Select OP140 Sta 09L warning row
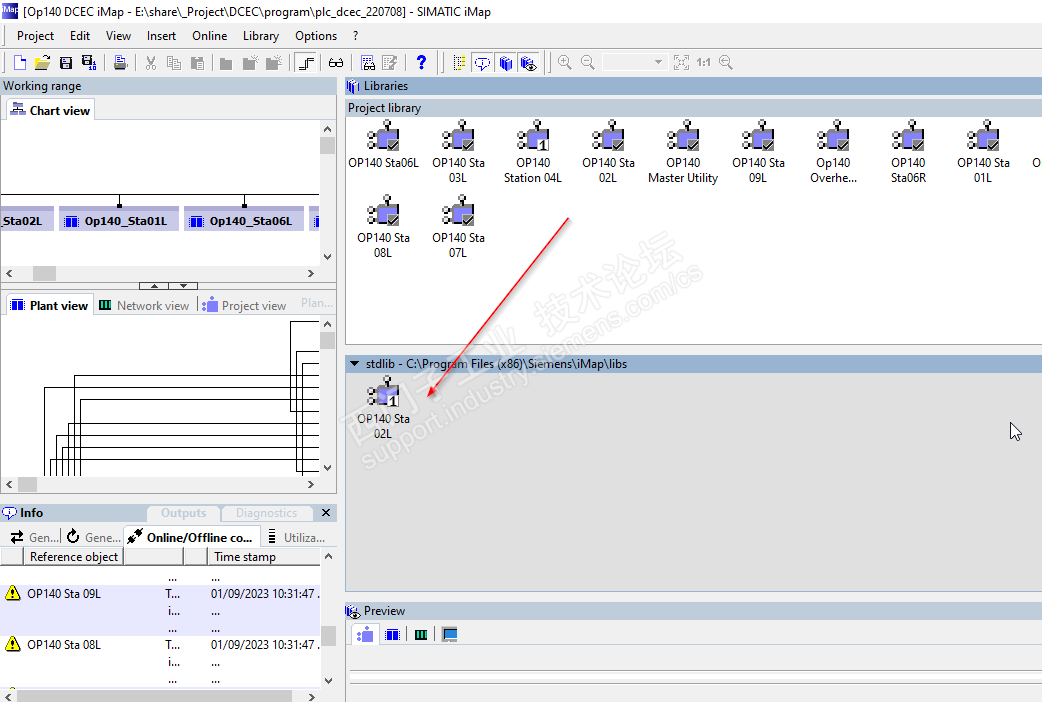 coord(160,610)
